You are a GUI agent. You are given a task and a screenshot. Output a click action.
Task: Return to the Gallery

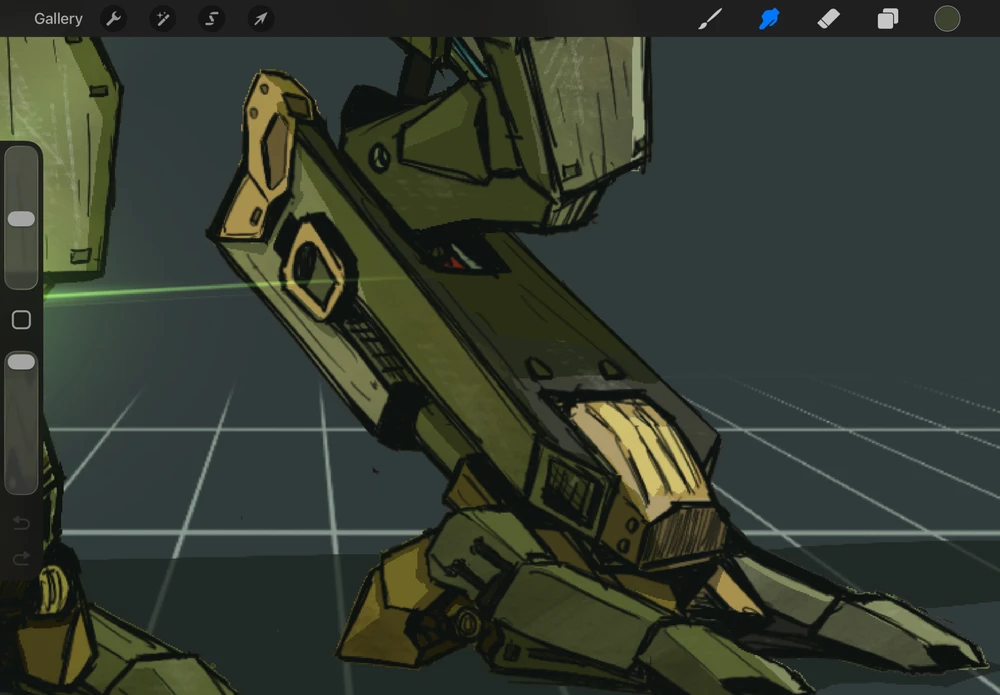(58, 19)
